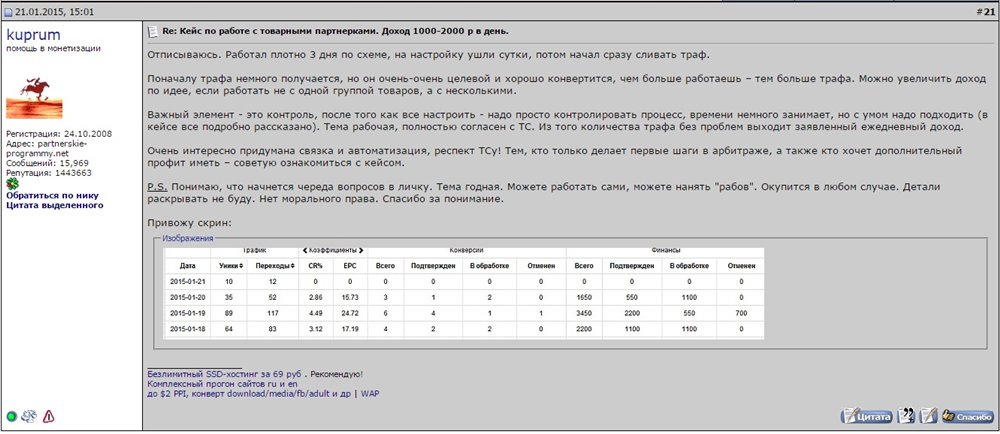1000x434 pixels.
Task: Click the 2015-01-18 date cell
Action: (188, 329)
